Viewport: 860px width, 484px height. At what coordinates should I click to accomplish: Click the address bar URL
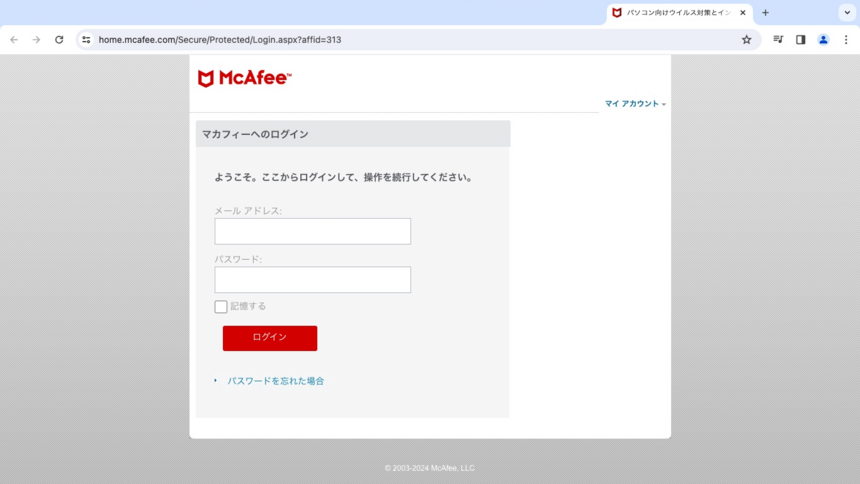pyautogui.click(x=220, y=40)
